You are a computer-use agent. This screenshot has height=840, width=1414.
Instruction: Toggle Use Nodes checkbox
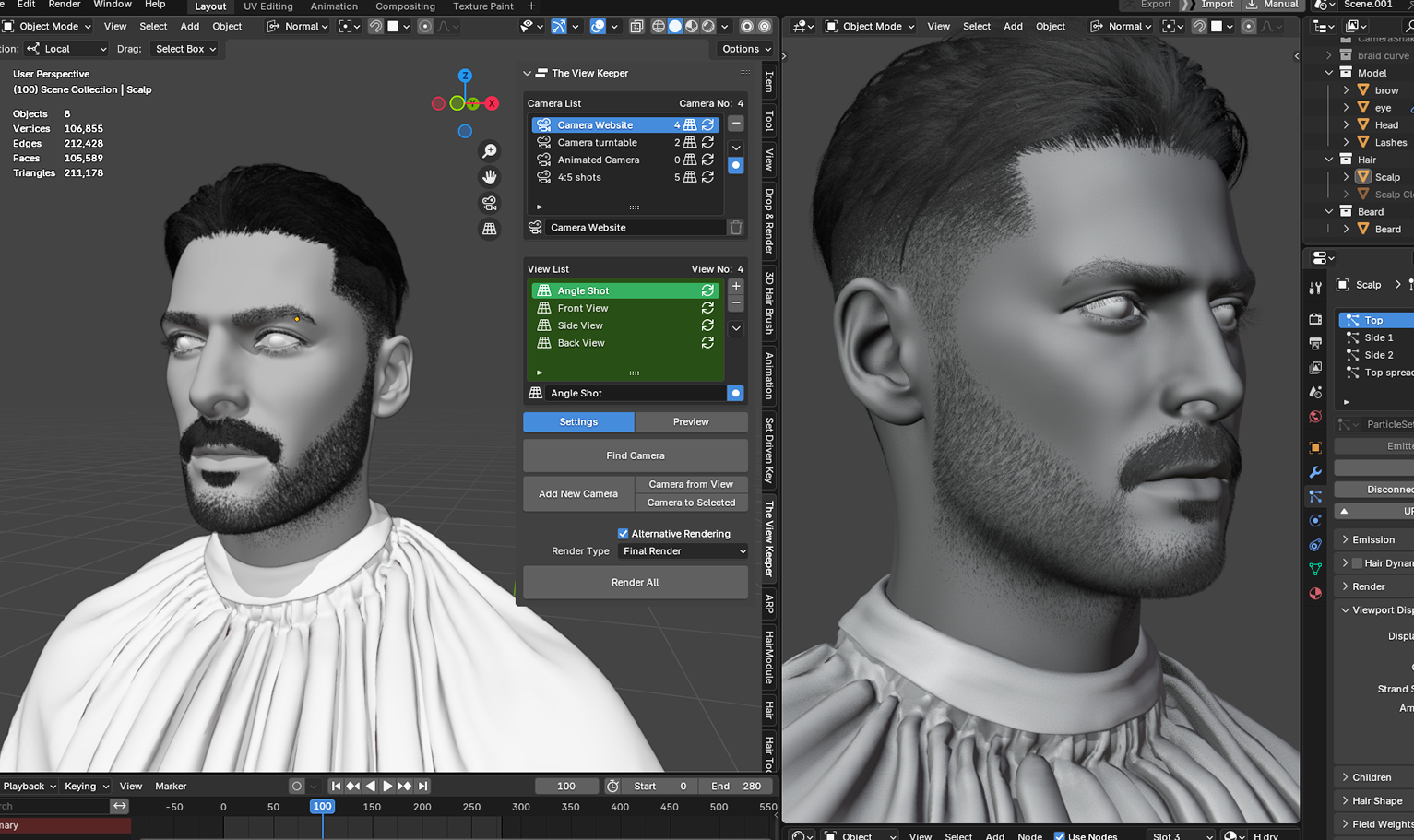(1059, 836)
